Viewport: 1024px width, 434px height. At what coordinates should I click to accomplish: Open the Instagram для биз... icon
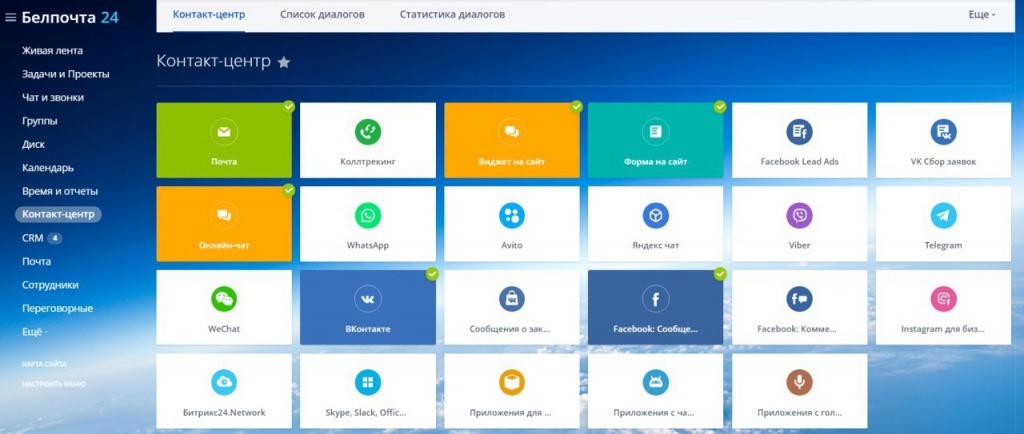[943, 299]
